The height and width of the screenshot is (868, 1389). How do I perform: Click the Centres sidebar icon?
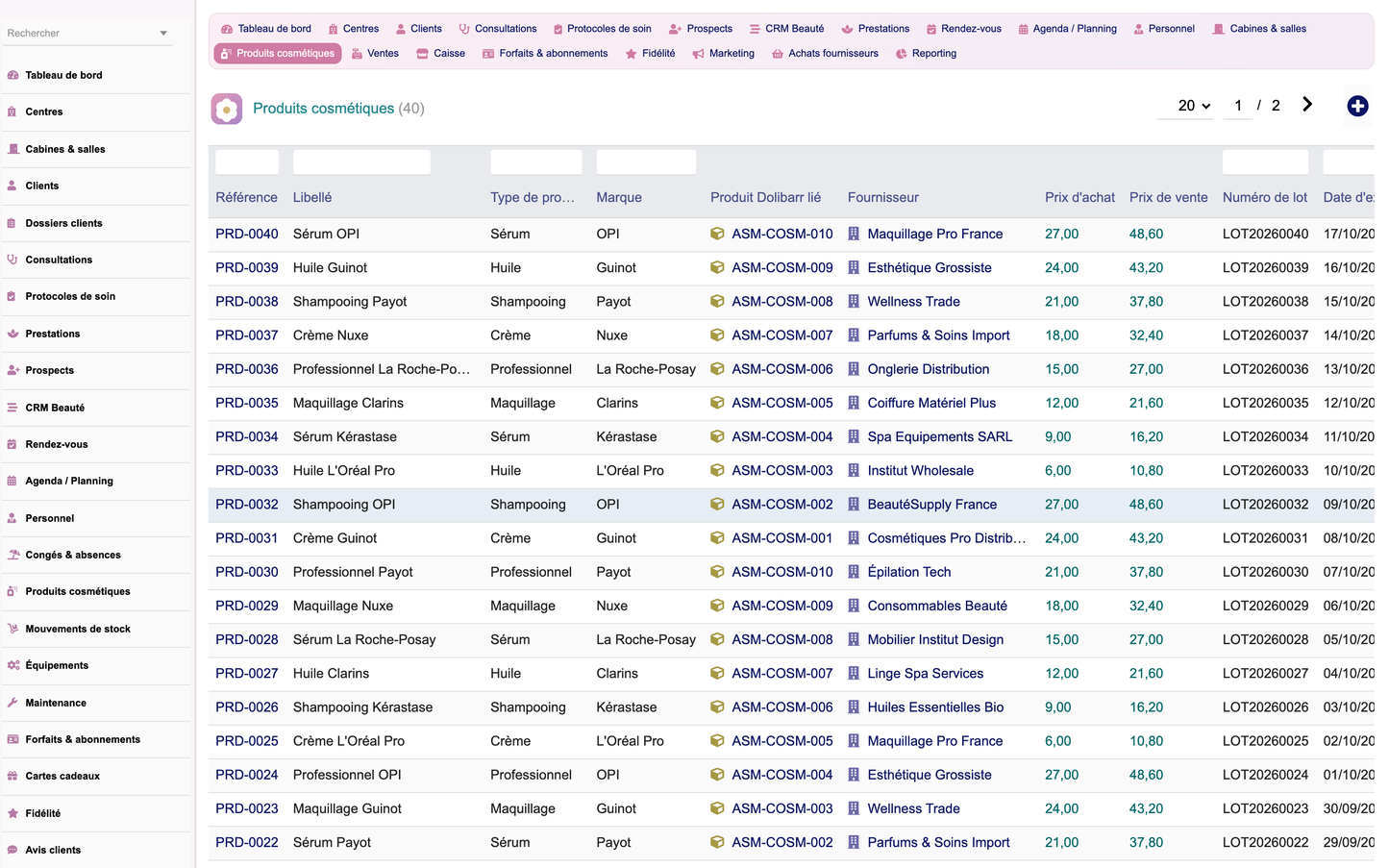point(12,112)
